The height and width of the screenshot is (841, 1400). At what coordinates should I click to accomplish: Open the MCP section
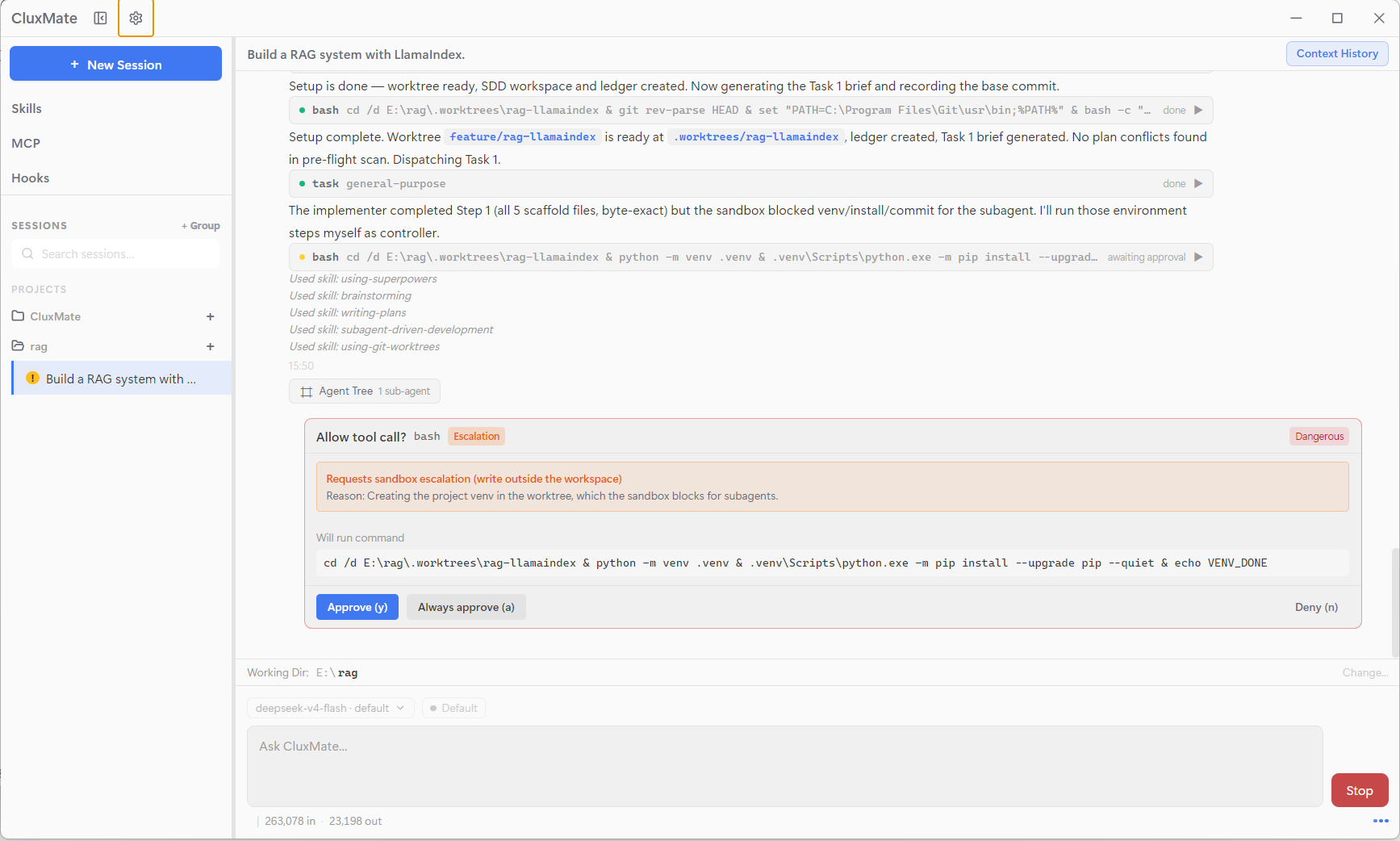[x=26, y=143]
